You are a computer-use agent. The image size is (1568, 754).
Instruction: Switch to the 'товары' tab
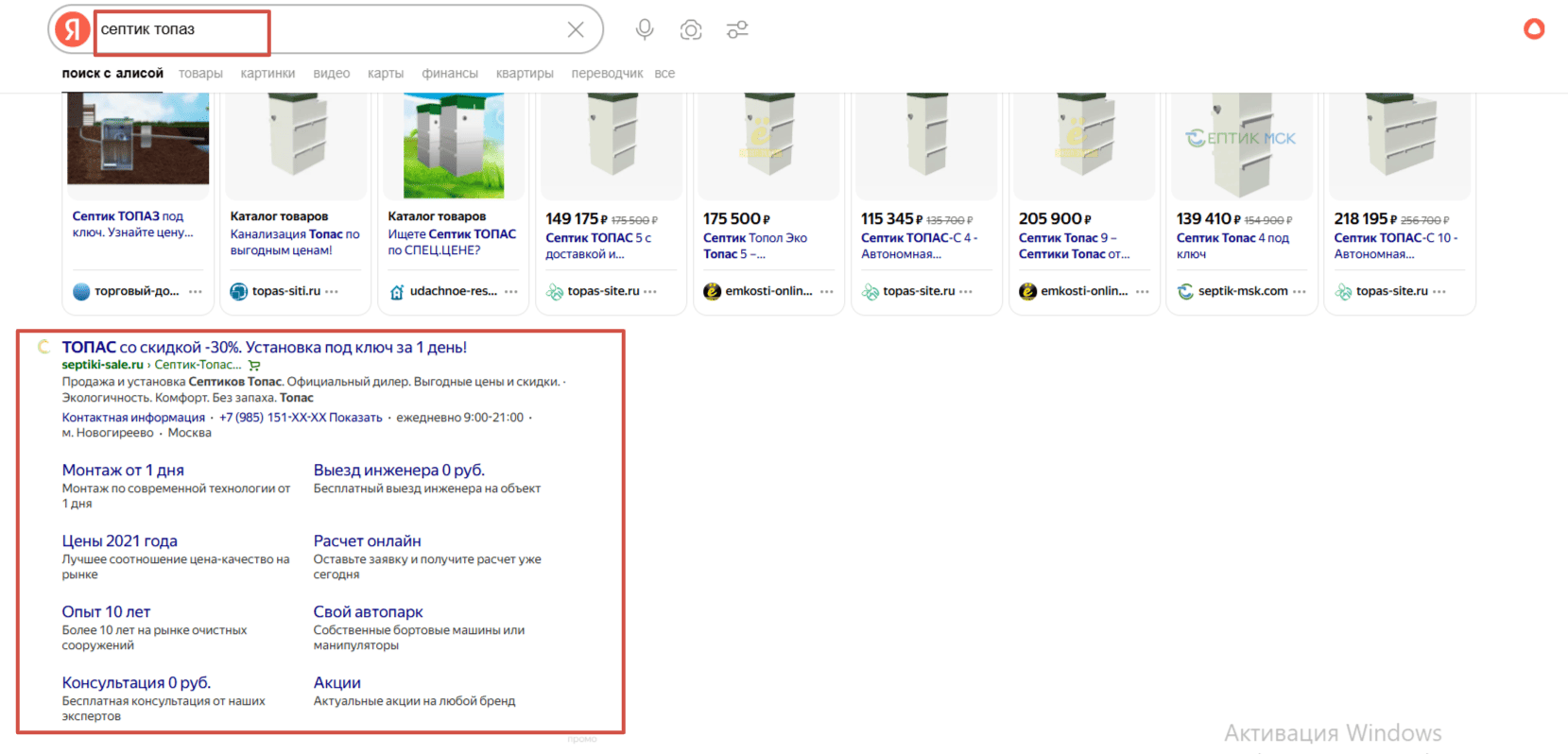(200, 73)
